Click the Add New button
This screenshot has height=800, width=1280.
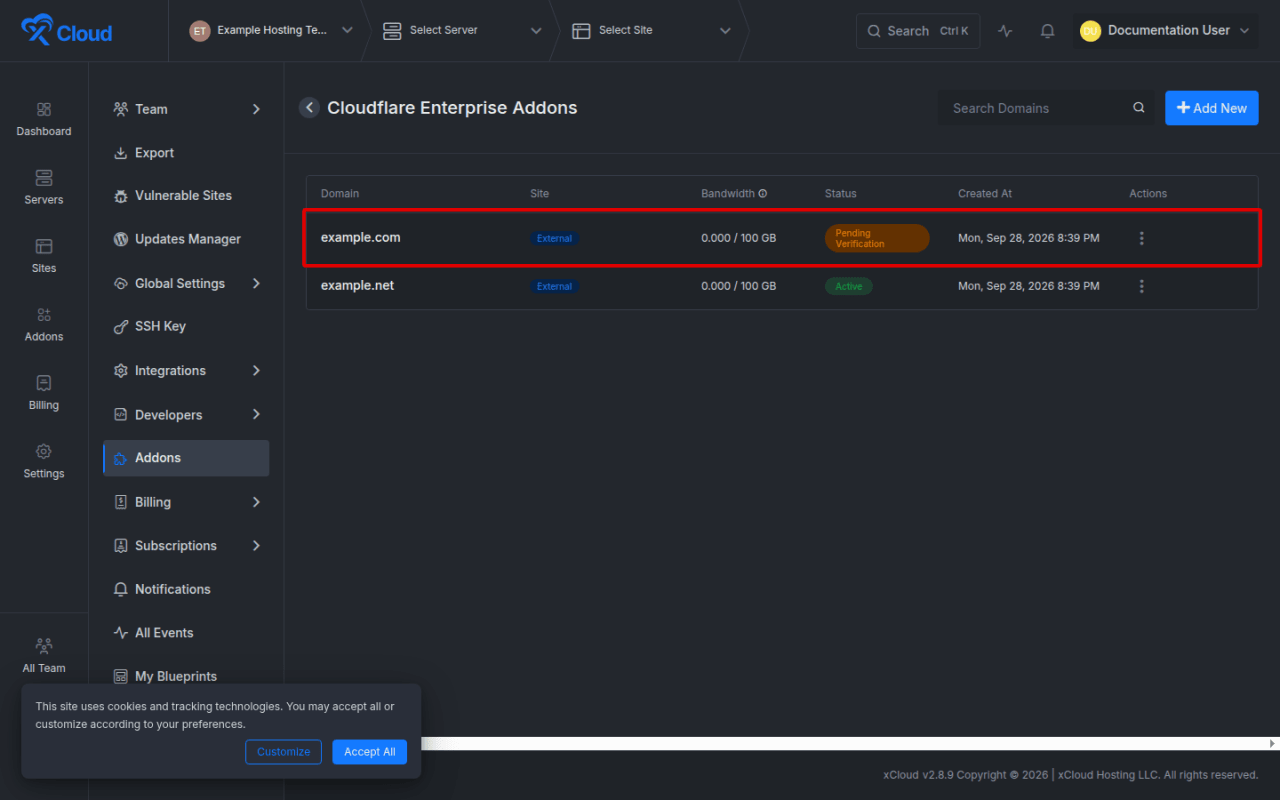coord(1212,108)
